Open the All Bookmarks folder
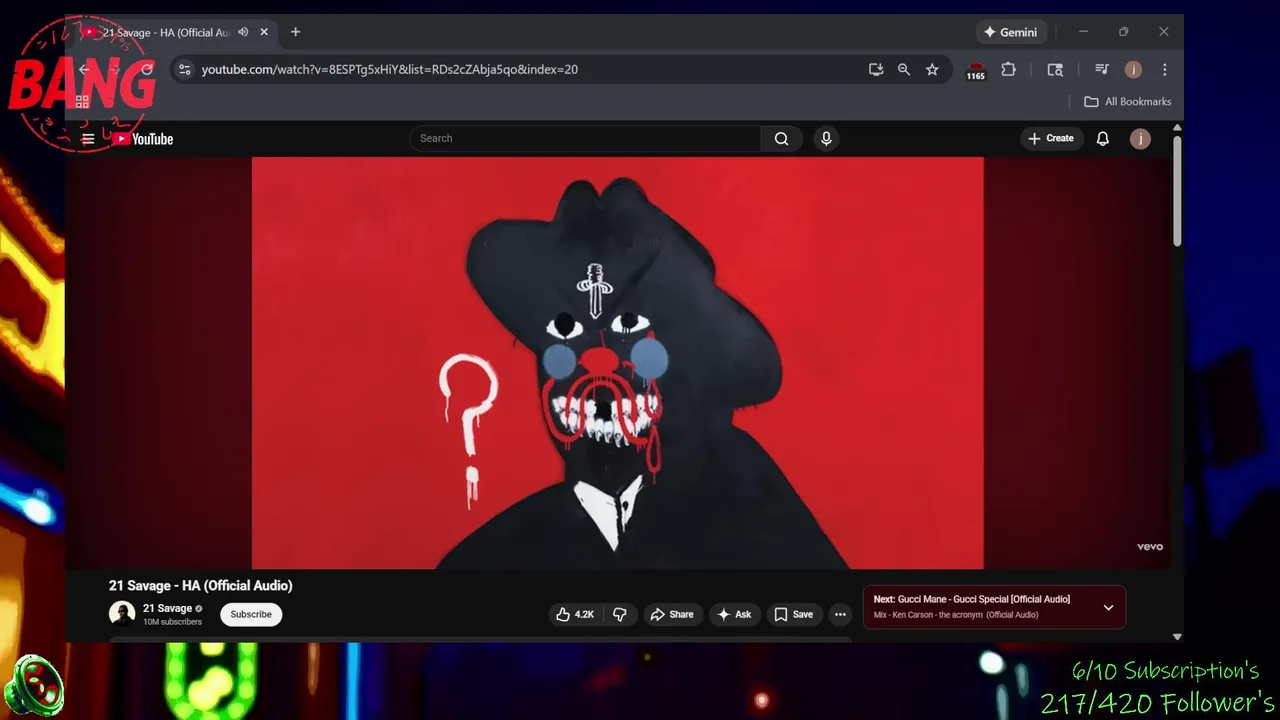1280x720 pixels. click(x=1128, y=101)
